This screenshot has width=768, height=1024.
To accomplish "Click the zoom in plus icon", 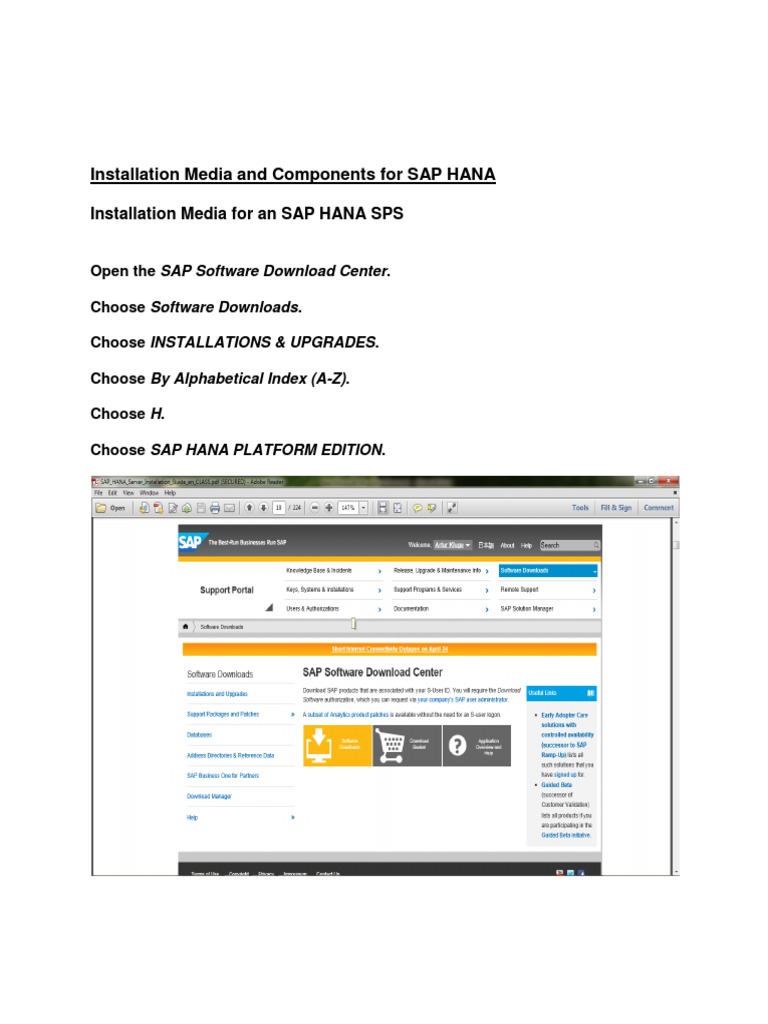I will coord(329,507).
